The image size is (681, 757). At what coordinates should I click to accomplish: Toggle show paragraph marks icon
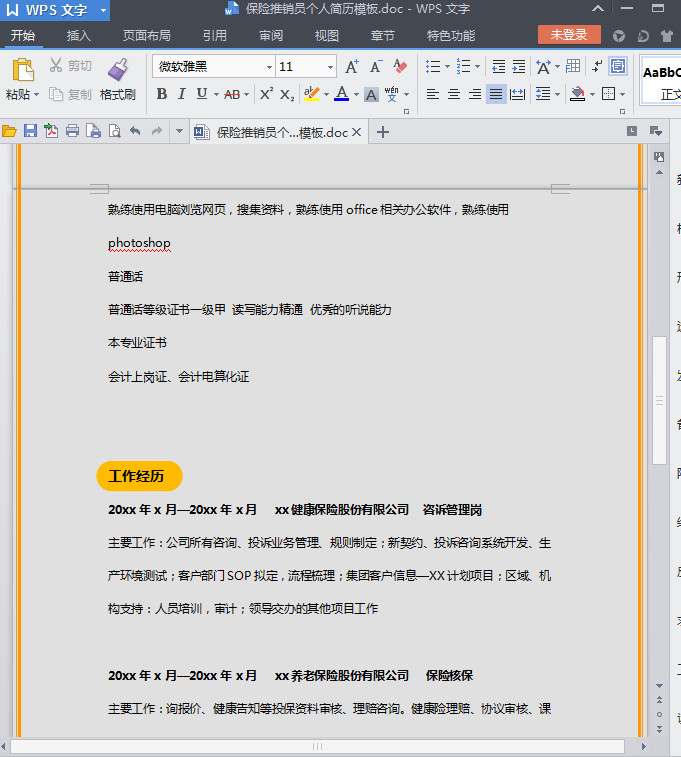point(598,66)
